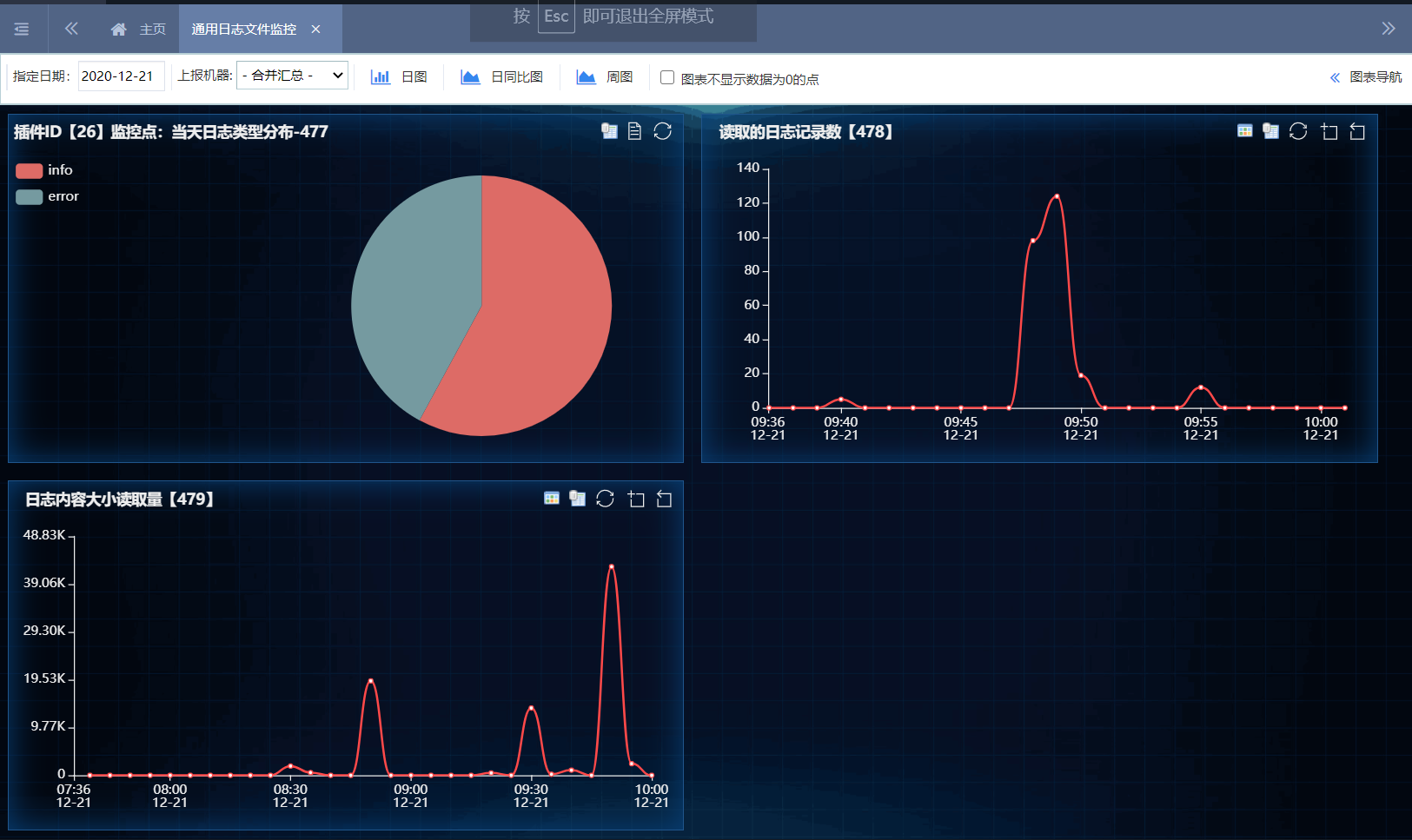
Task: Click the sidebar menu hamburger icon
Action: click(22, 30)
